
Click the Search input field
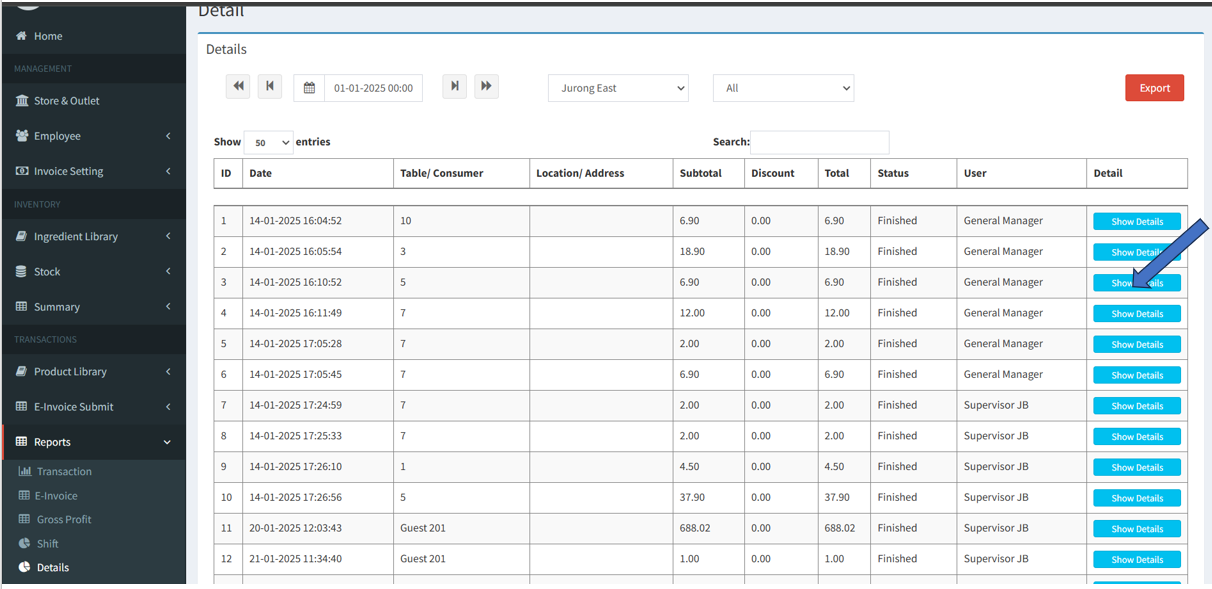tap(819, 142)
